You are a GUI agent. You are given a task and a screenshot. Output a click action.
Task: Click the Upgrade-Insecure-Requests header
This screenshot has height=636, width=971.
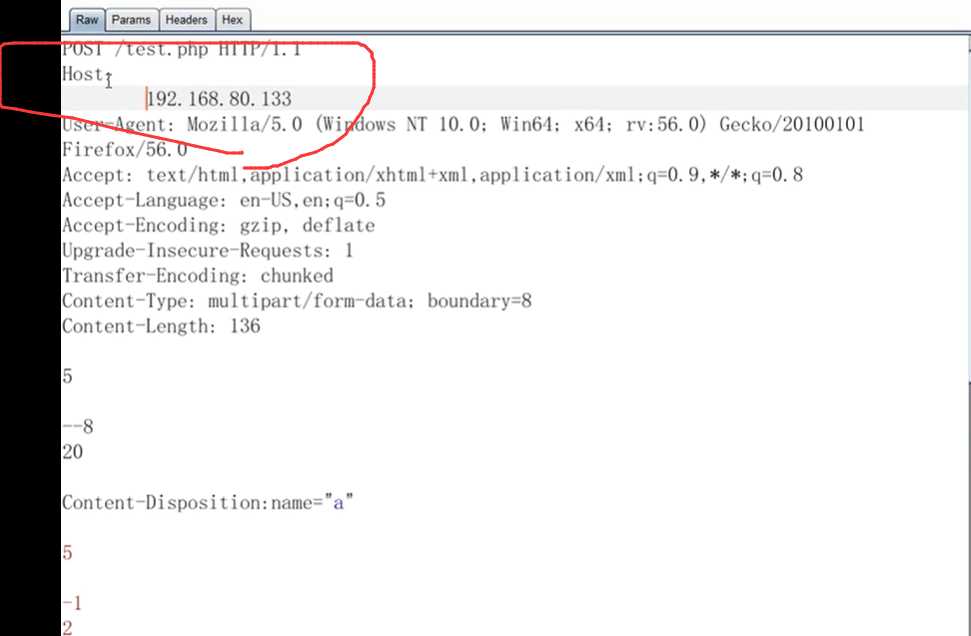point(207,251)
